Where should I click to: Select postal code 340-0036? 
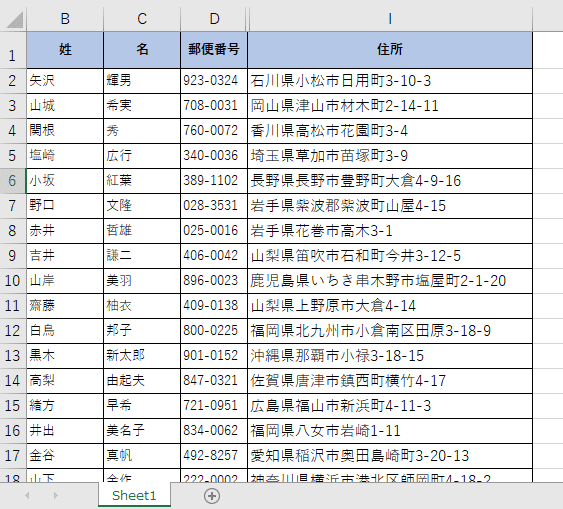[x=214, y=156]
